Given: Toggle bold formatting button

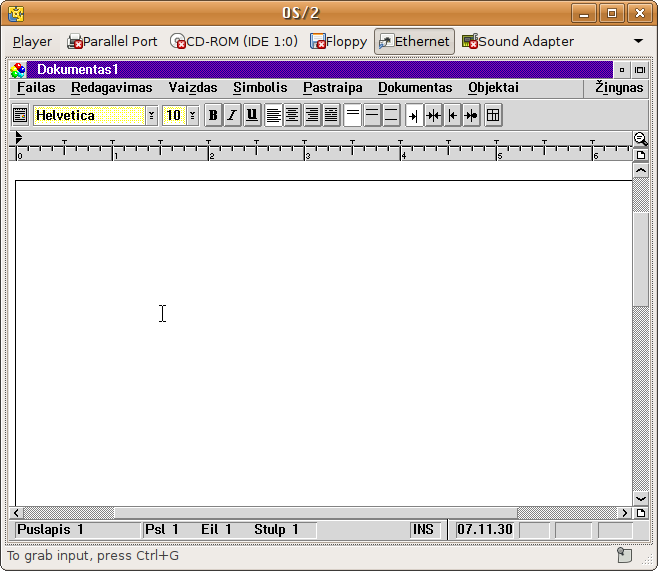Looking at the screenshot, I should pyautogui.click(x=213, y=115).
